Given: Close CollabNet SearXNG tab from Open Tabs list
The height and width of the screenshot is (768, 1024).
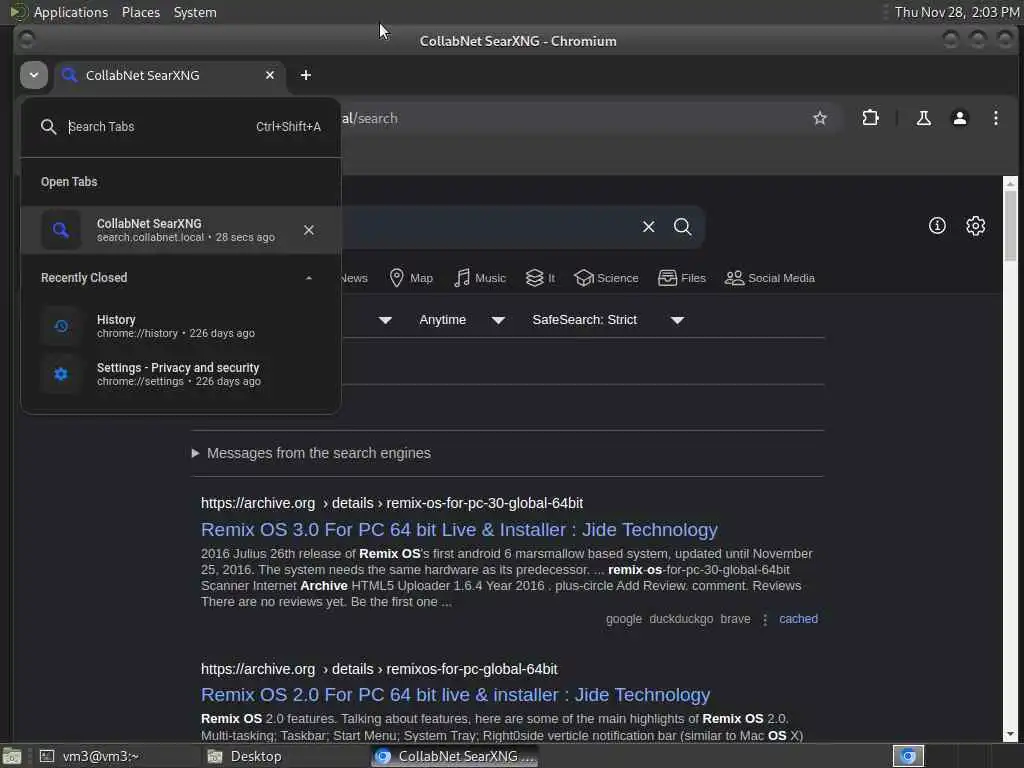Looking at the screenshot, I should tap(309, 230).
